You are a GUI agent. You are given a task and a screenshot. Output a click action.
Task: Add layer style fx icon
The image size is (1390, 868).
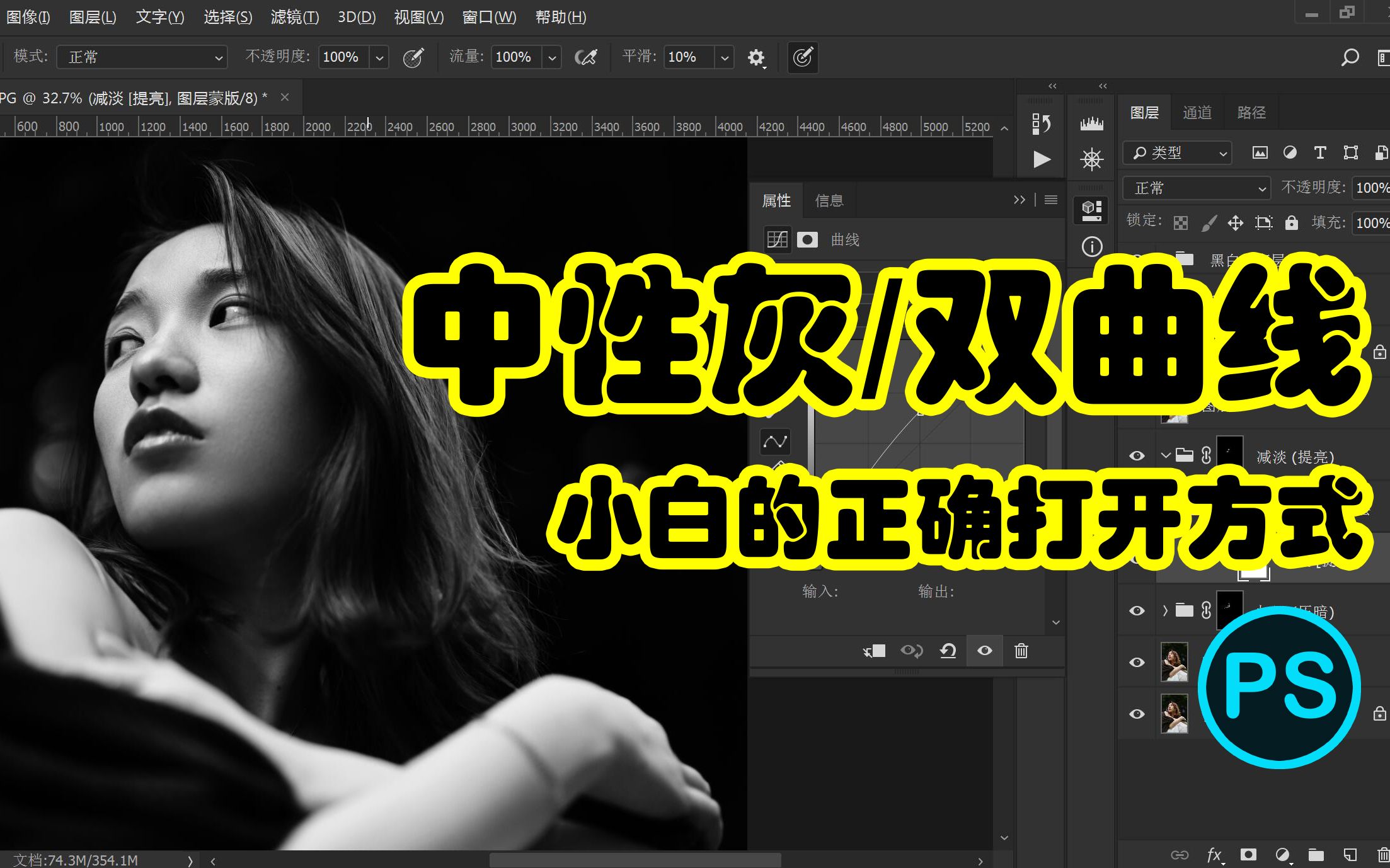1215,855
